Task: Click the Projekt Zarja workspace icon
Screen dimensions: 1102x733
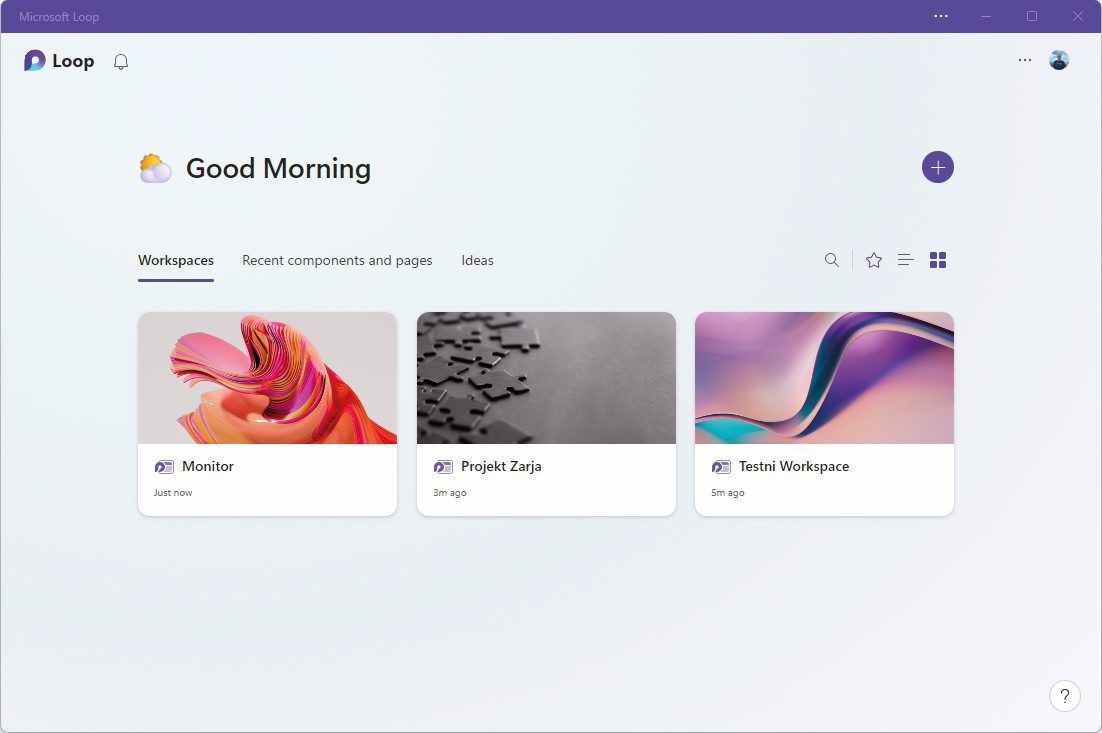Action: click(x=443, y=467)
